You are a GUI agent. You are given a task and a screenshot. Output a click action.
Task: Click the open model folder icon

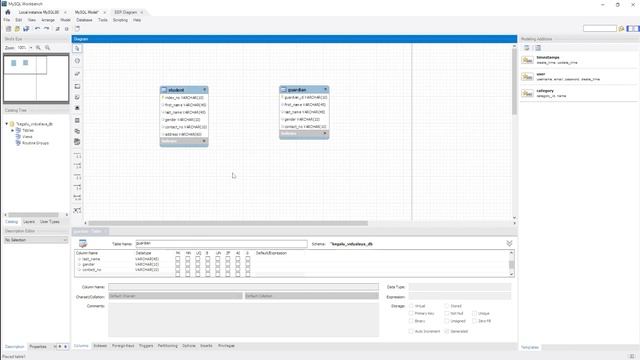17,29
